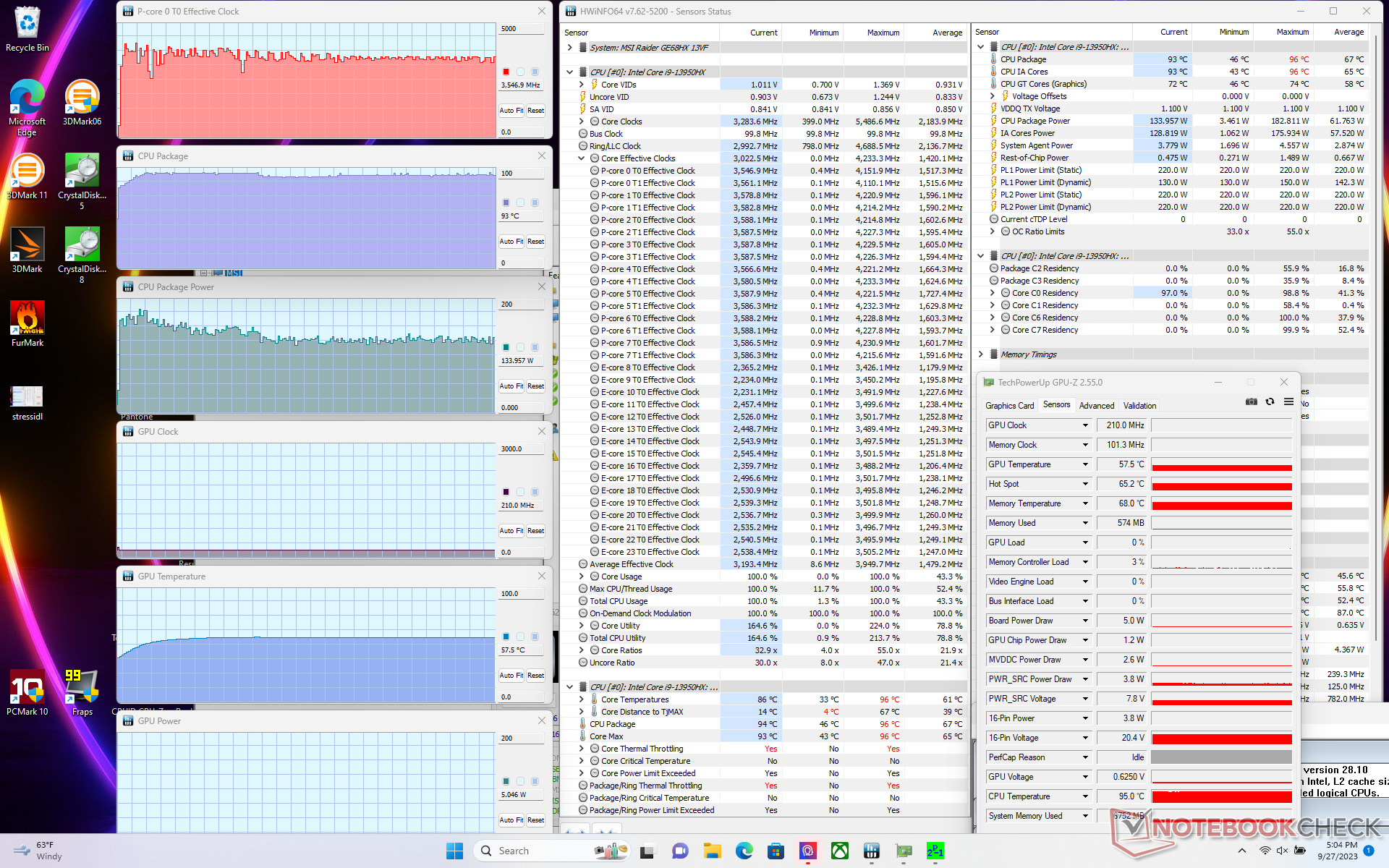The width and height of the screenshot is (1389, 868).
Task: Open the Xbox app on taskbar
Action: tap(840, 851)
